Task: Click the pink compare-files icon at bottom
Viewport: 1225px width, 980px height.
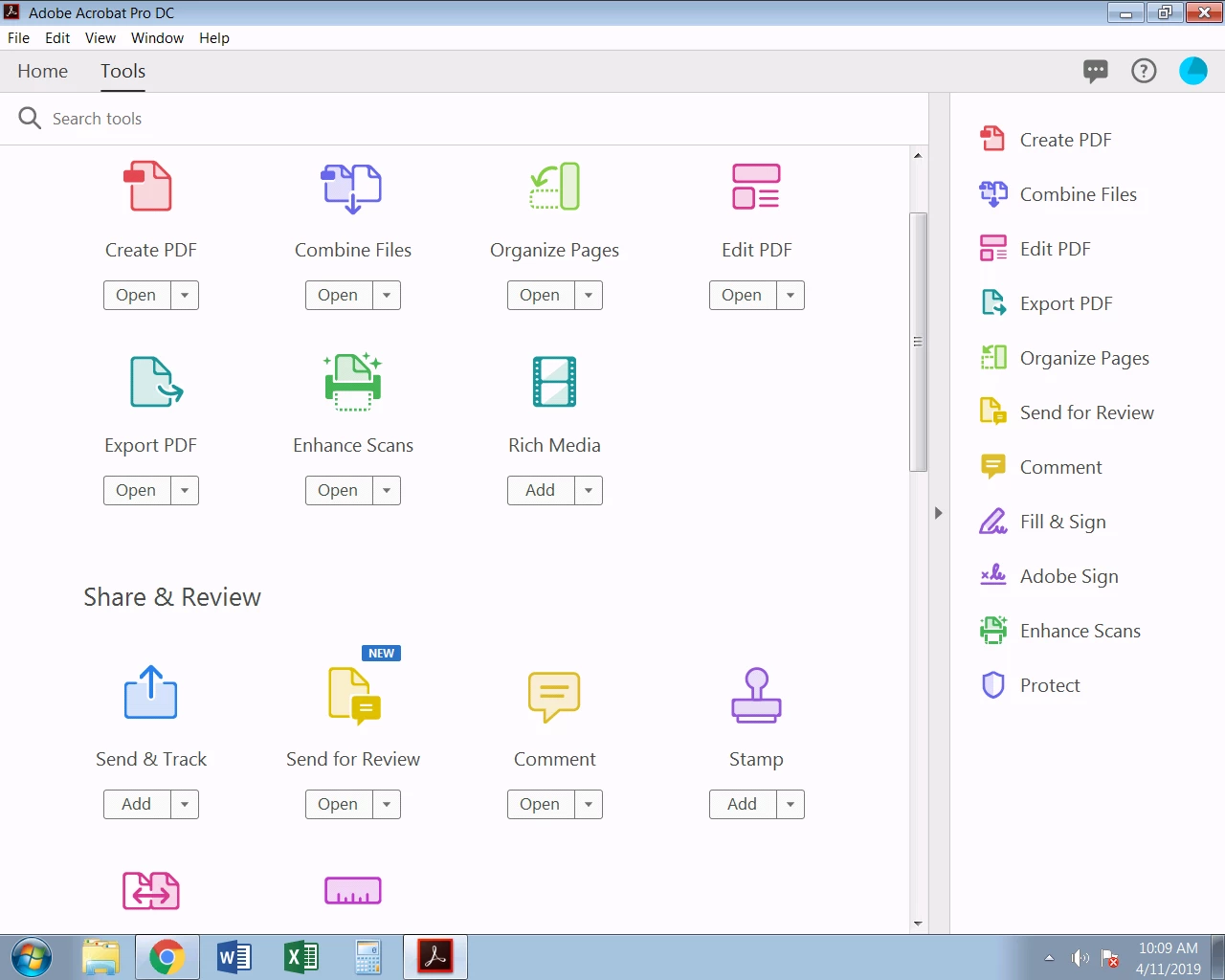Action: (x=151, y=891)
